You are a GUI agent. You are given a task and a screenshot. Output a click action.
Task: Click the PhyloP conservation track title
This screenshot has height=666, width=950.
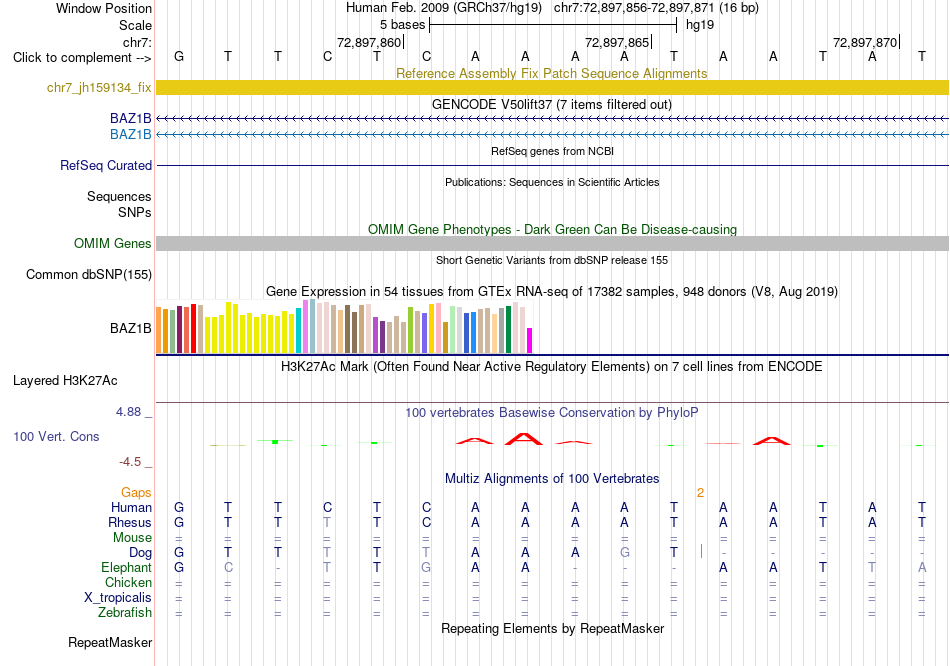pos(551,413)
